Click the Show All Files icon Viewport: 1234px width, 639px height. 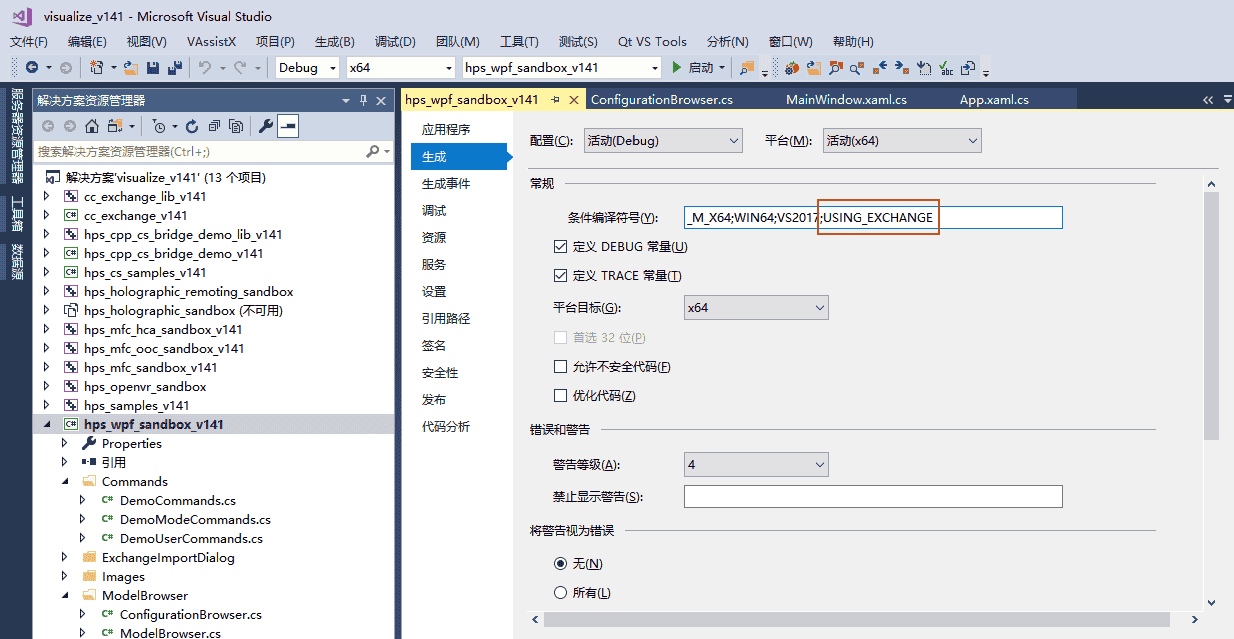(x=236, y=126)
